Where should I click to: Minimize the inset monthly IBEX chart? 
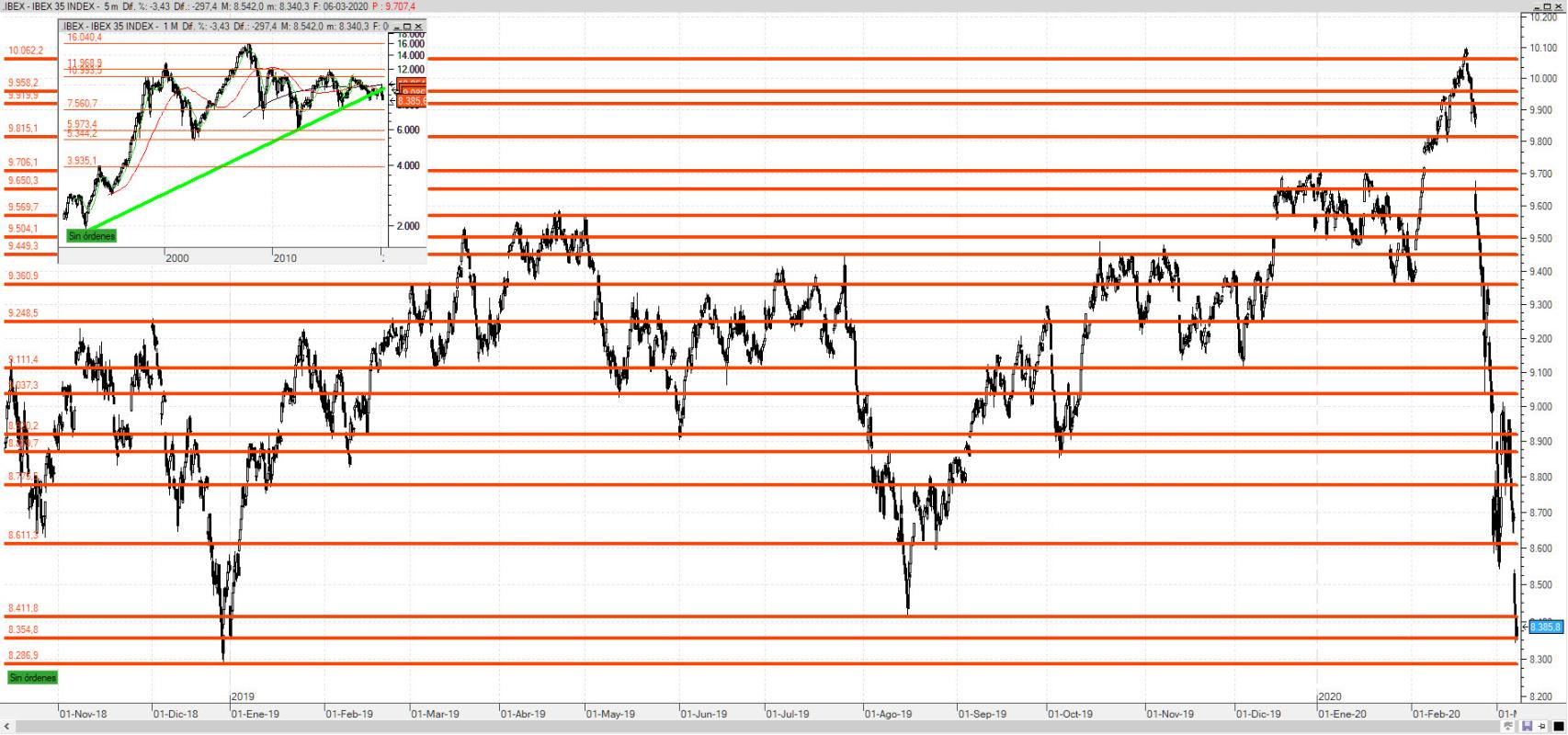tap(396, 27)
